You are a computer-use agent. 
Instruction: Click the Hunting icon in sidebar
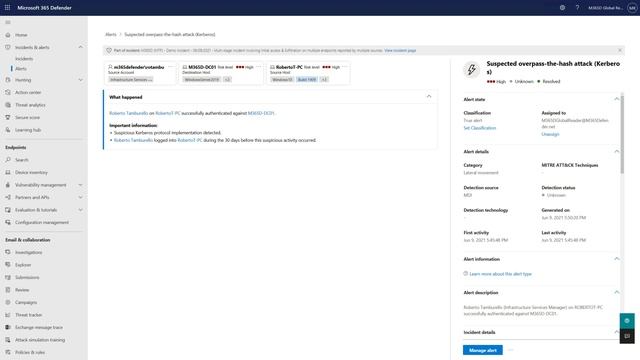pos(8,80)
